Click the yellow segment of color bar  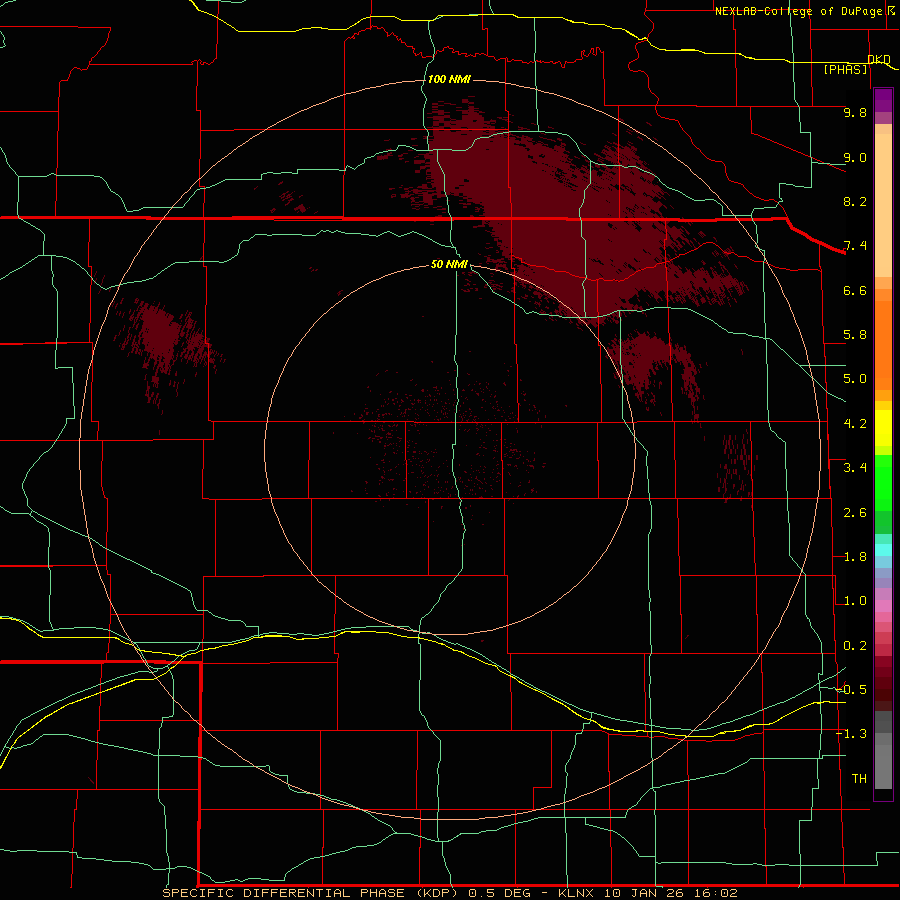(x=883, y=427)
